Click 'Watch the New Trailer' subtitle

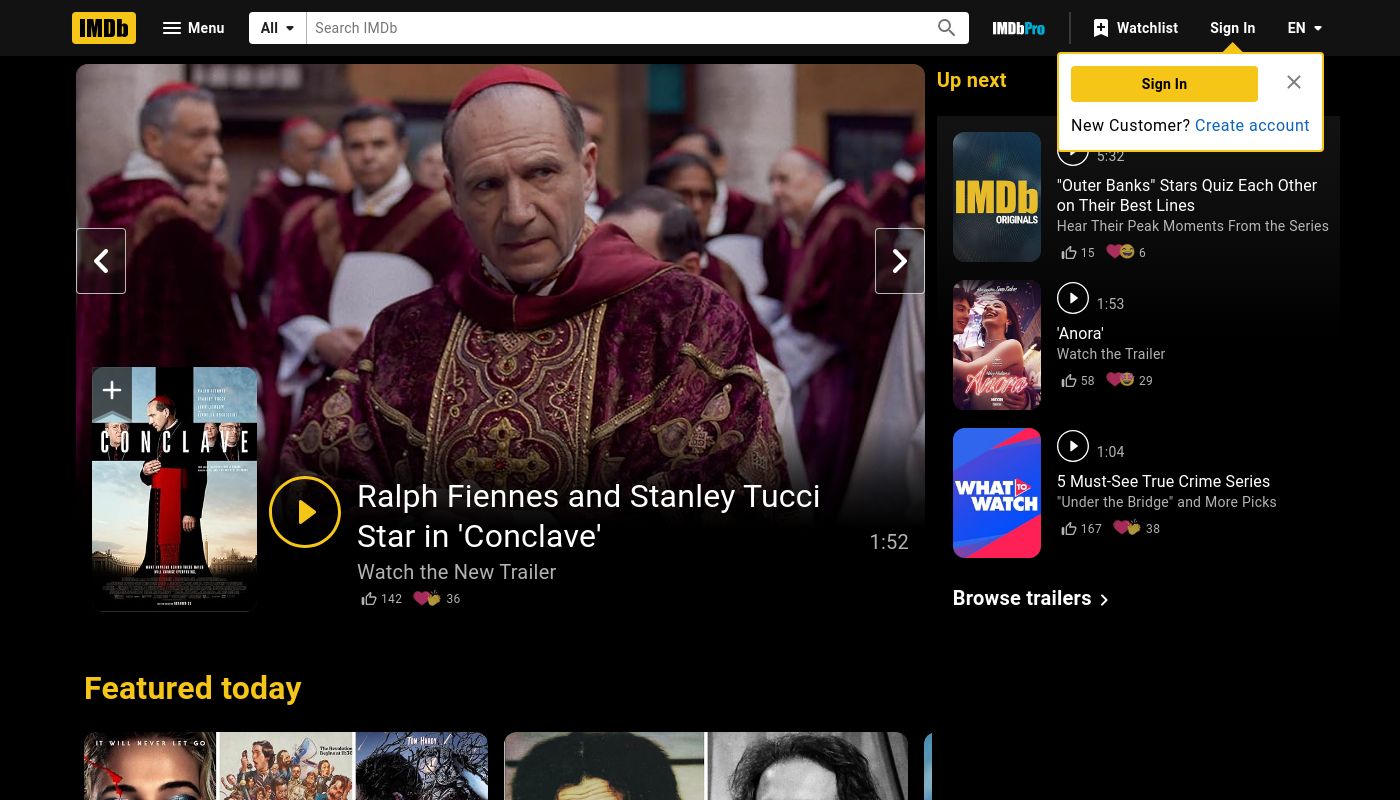456,572
